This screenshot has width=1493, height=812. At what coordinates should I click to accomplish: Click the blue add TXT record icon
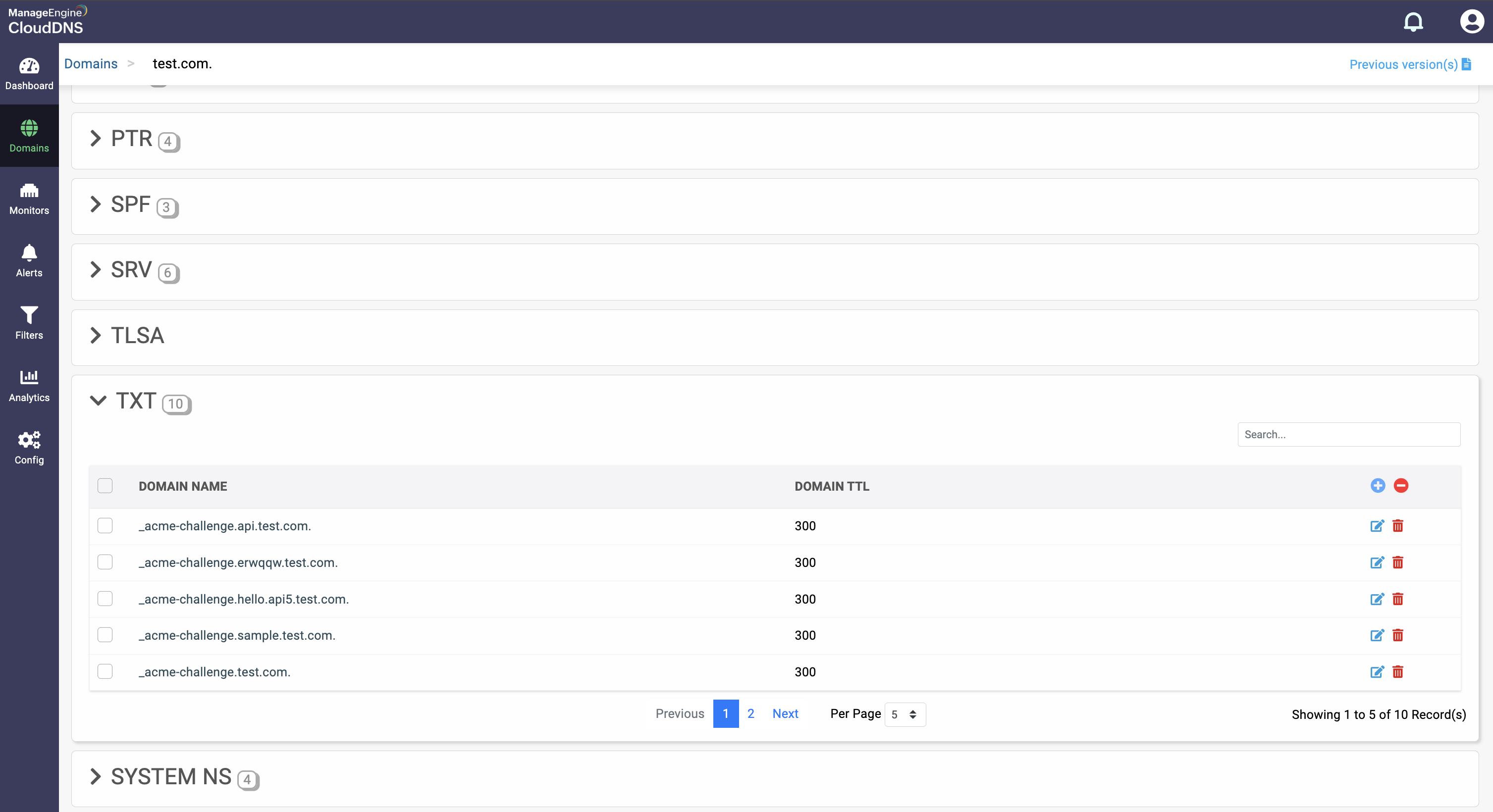(1378, 485)
